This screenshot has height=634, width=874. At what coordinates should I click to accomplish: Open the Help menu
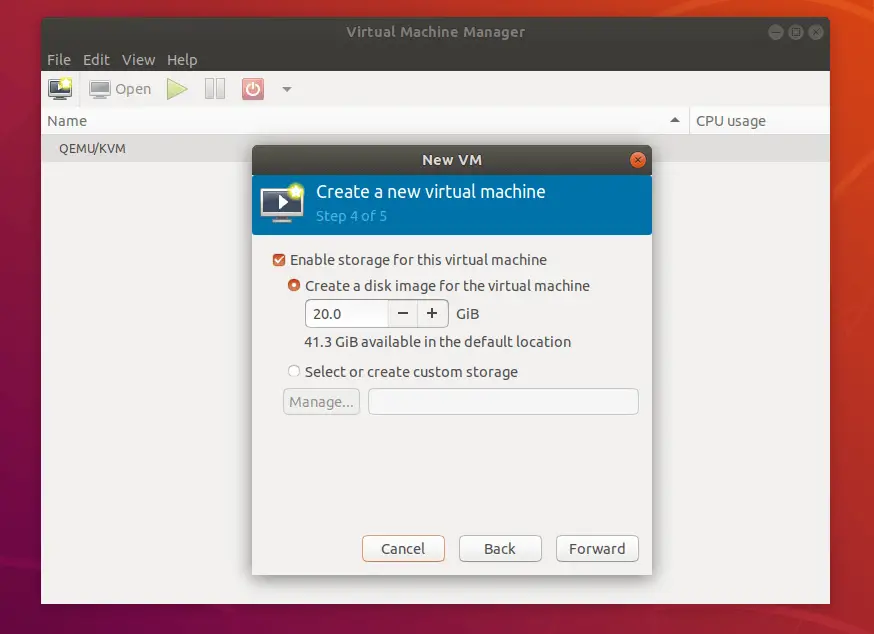tap(182, 60)
